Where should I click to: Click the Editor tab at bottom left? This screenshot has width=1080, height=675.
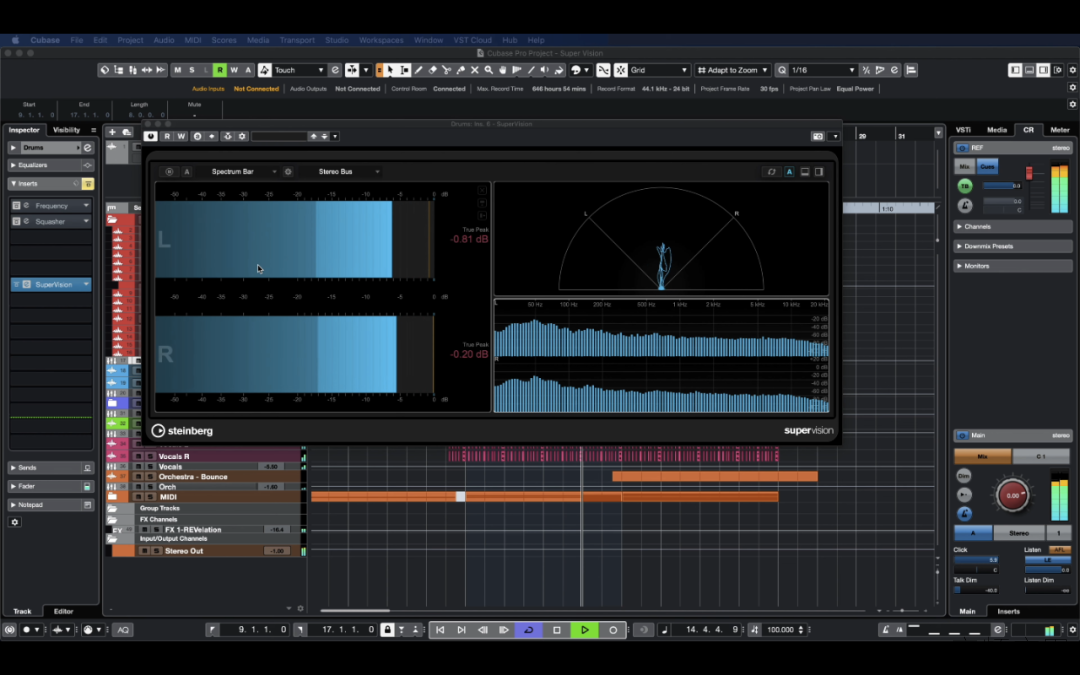63,611
